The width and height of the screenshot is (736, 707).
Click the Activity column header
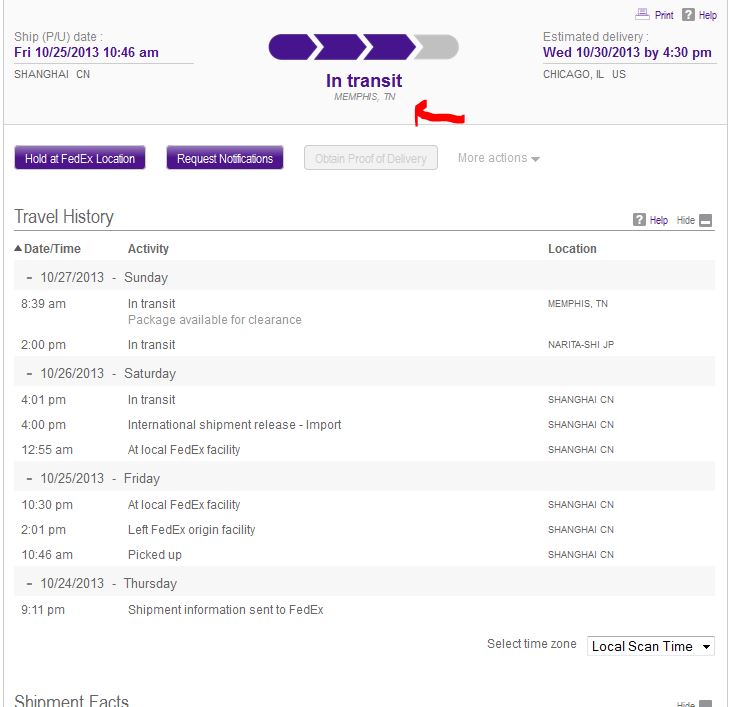[x=148, y=248]
